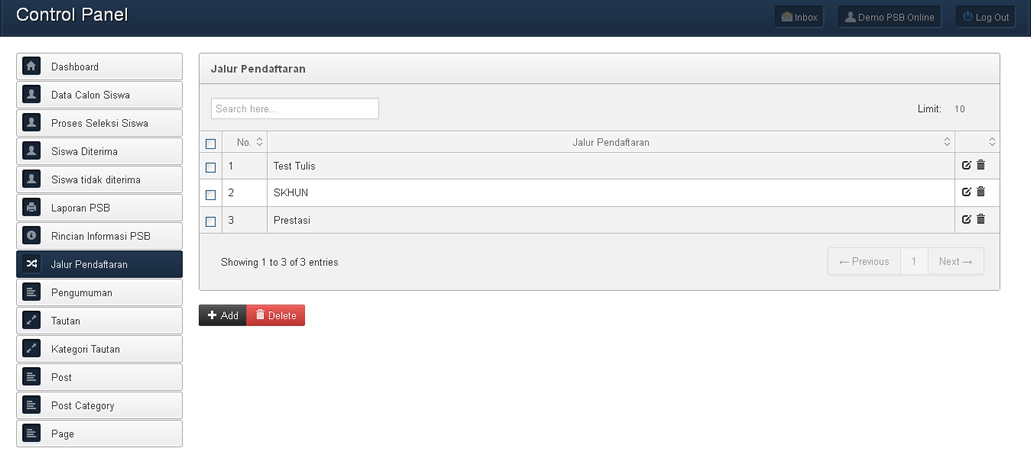Check the box for Test Tulis
Screen dimensions: 1031x452
click(210, 168)
